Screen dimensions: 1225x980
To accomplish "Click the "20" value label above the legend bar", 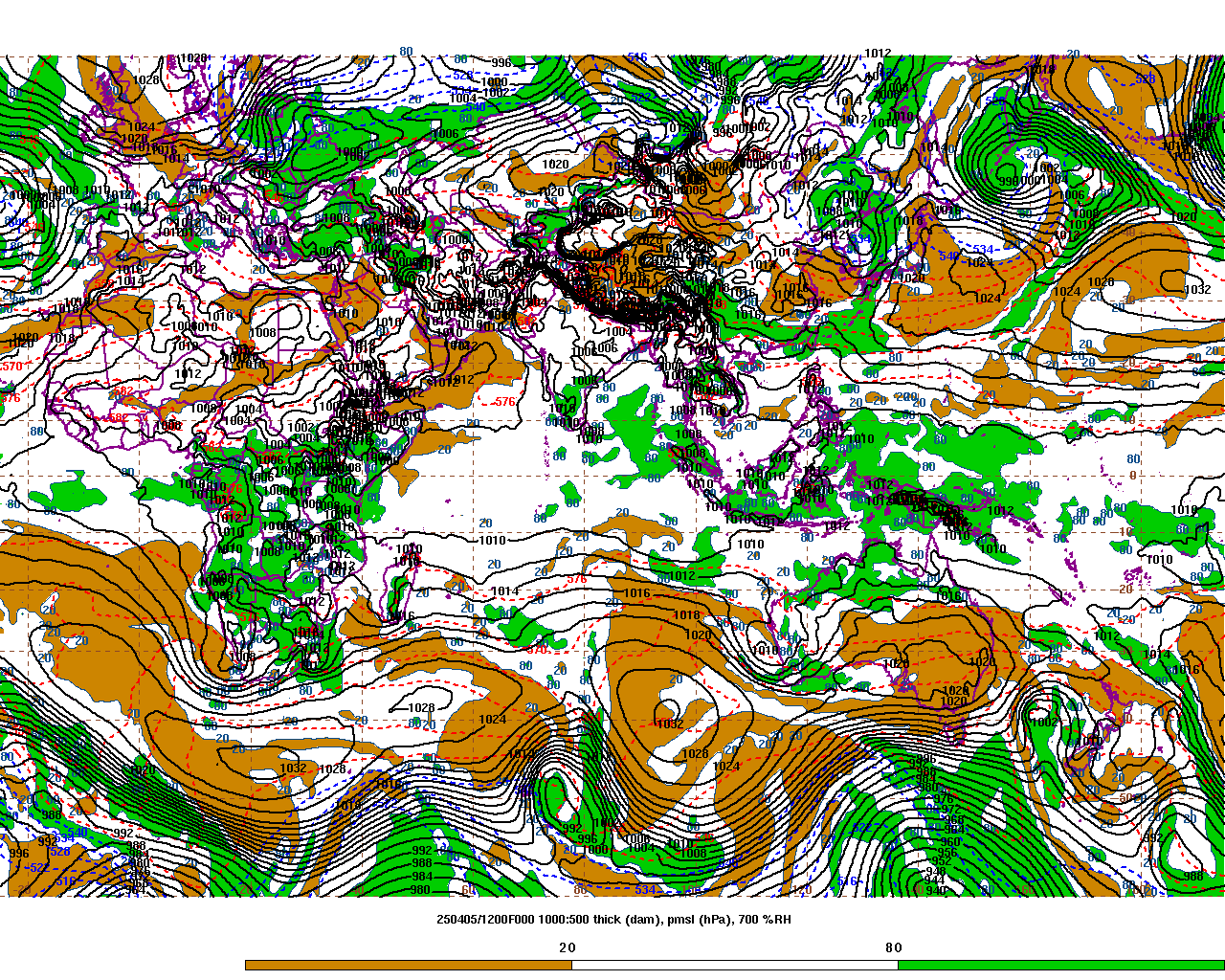I will (568, 947).
